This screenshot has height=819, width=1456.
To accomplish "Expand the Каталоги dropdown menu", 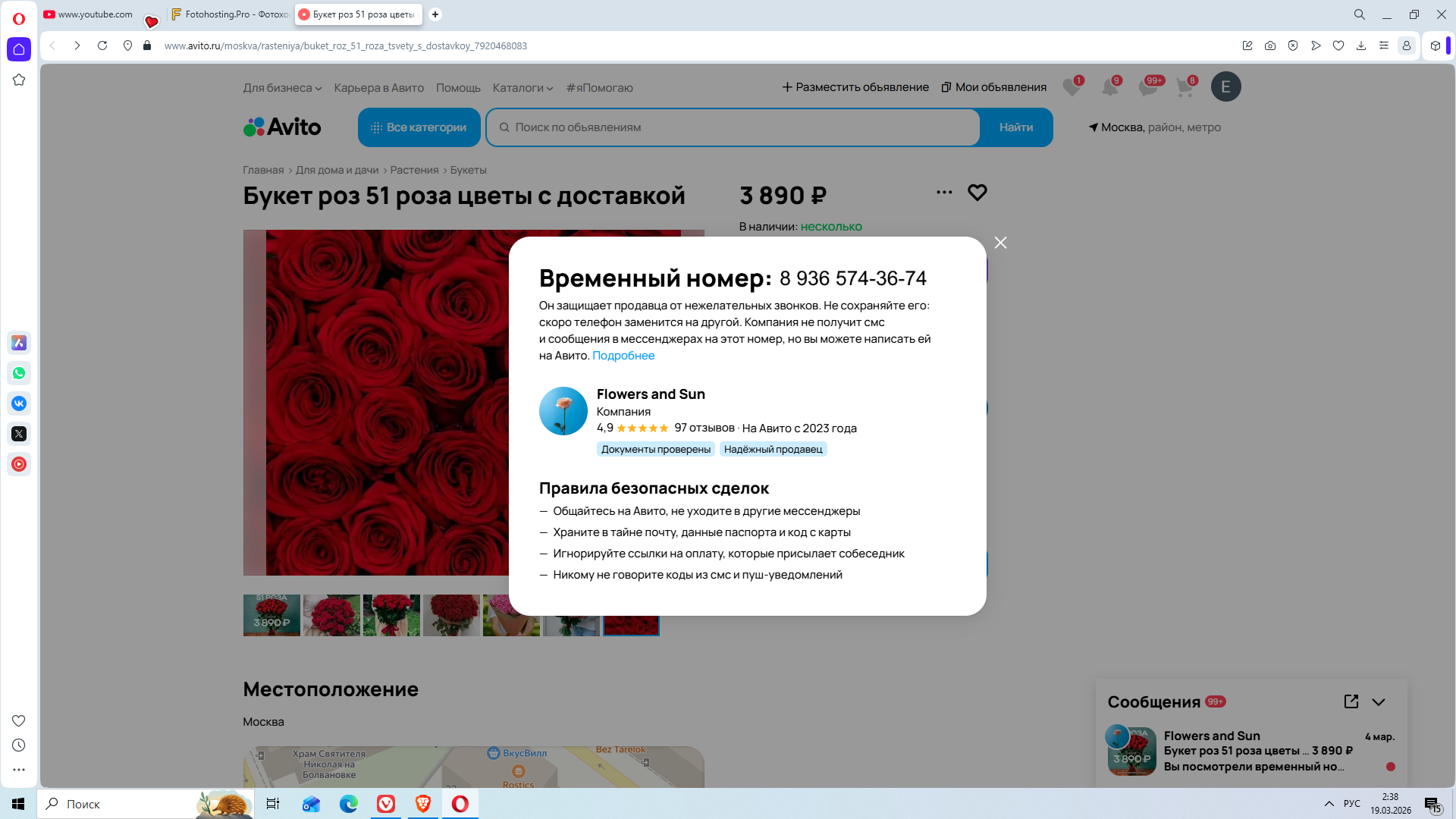I will coord(522,88).
